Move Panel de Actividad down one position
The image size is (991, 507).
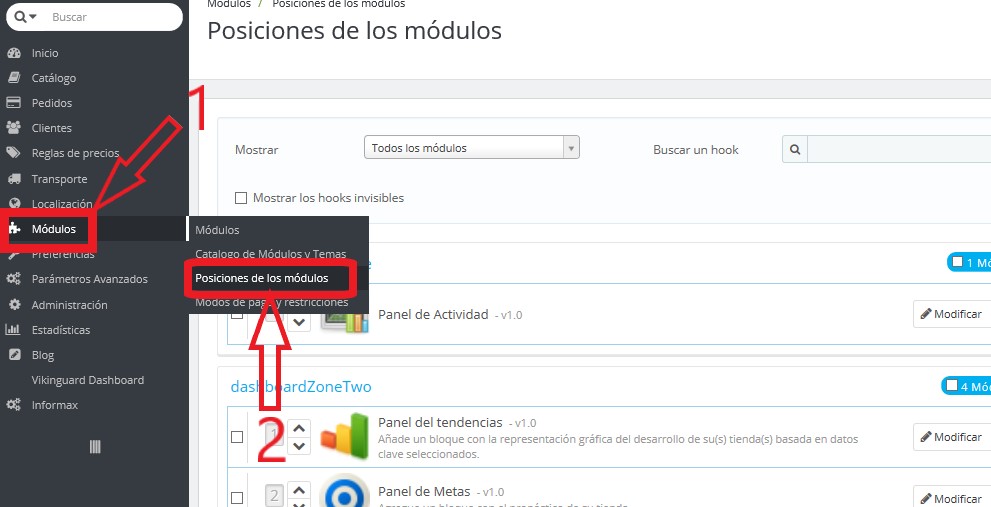pyautogui.click(x=299, y=322)
